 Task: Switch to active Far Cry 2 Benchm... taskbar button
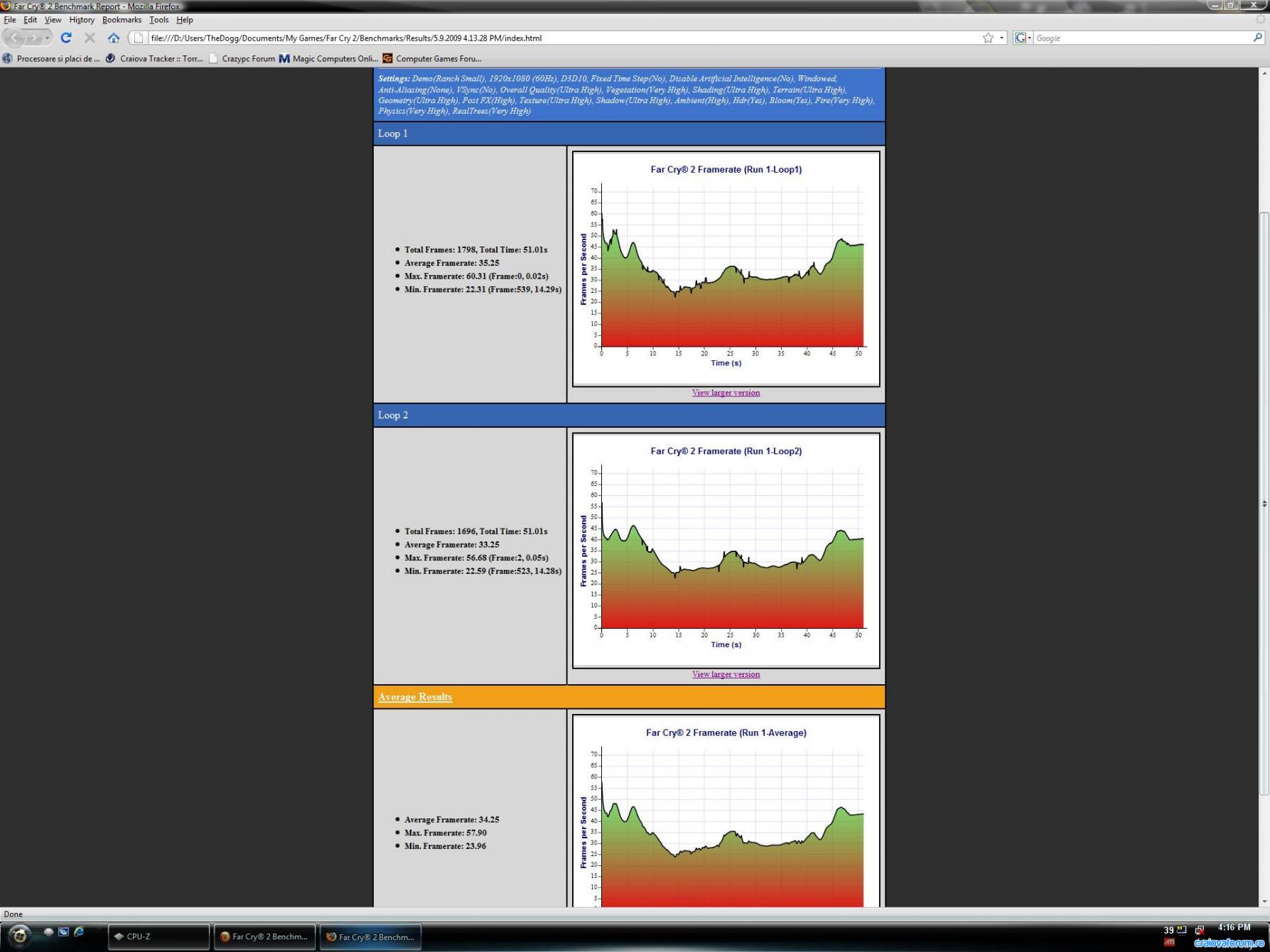[x=371, y=936]
